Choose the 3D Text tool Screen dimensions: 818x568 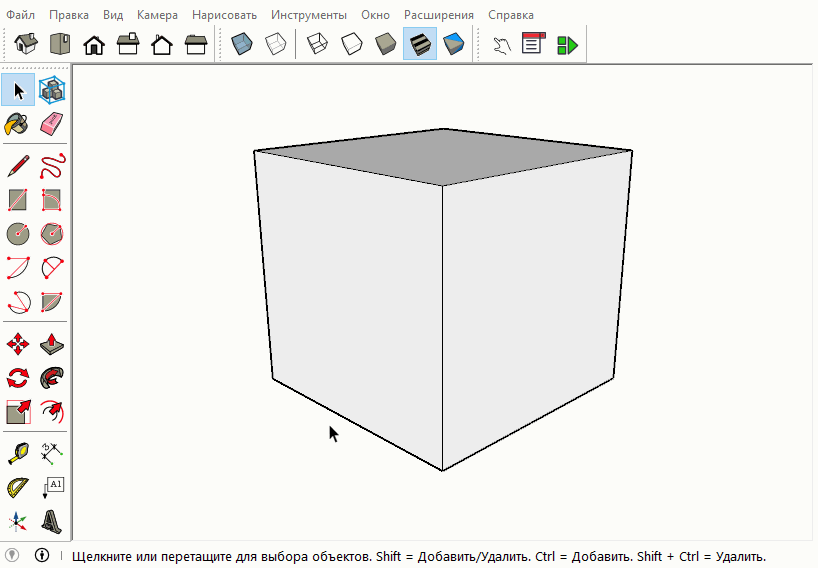coord(52,522)
